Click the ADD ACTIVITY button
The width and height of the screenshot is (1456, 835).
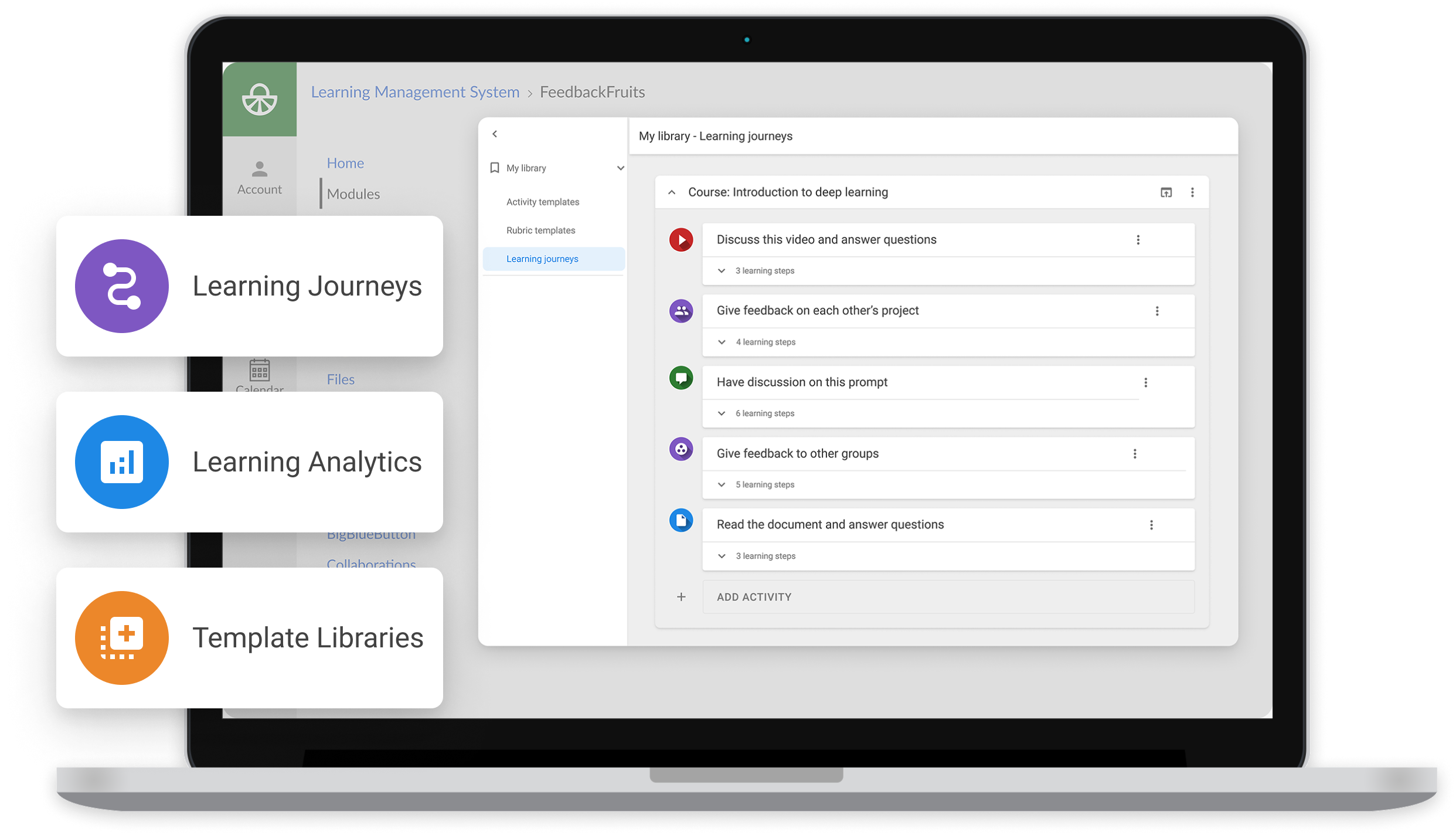coord(754,597)
